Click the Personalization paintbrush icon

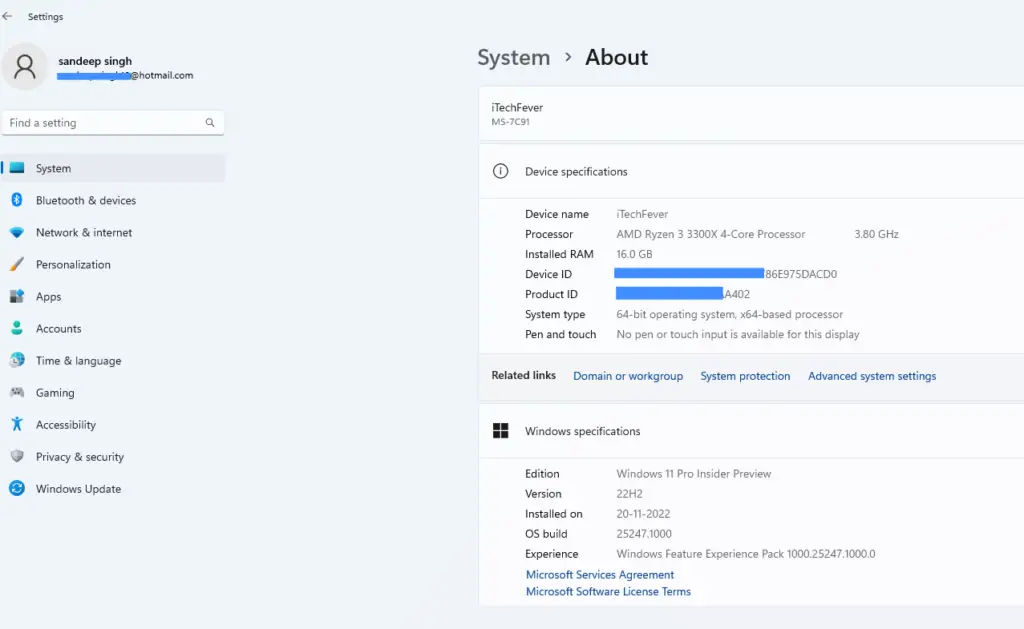click(17, 264)
